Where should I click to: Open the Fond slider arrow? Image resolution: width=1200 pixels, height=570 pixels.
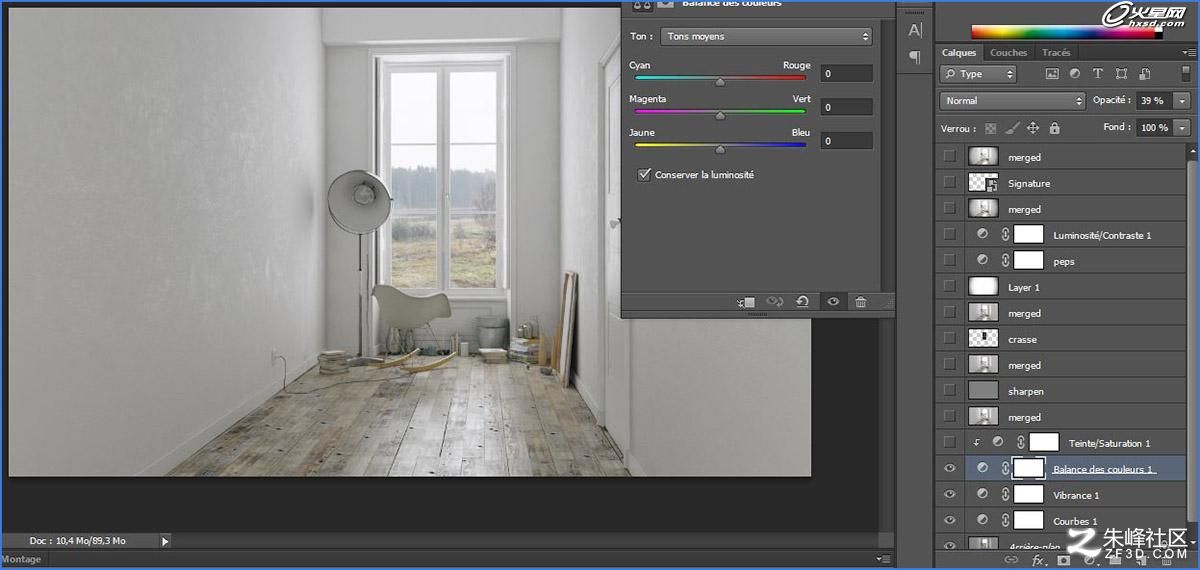point(1183,128)
